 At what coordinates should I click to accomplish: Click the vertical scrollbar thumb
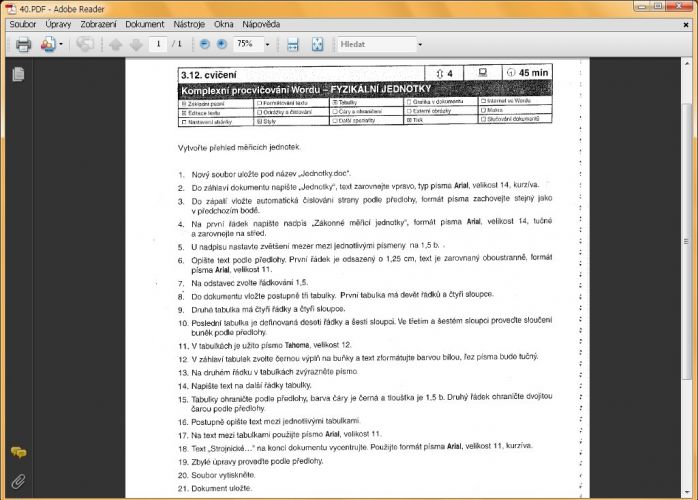[686, 241]
